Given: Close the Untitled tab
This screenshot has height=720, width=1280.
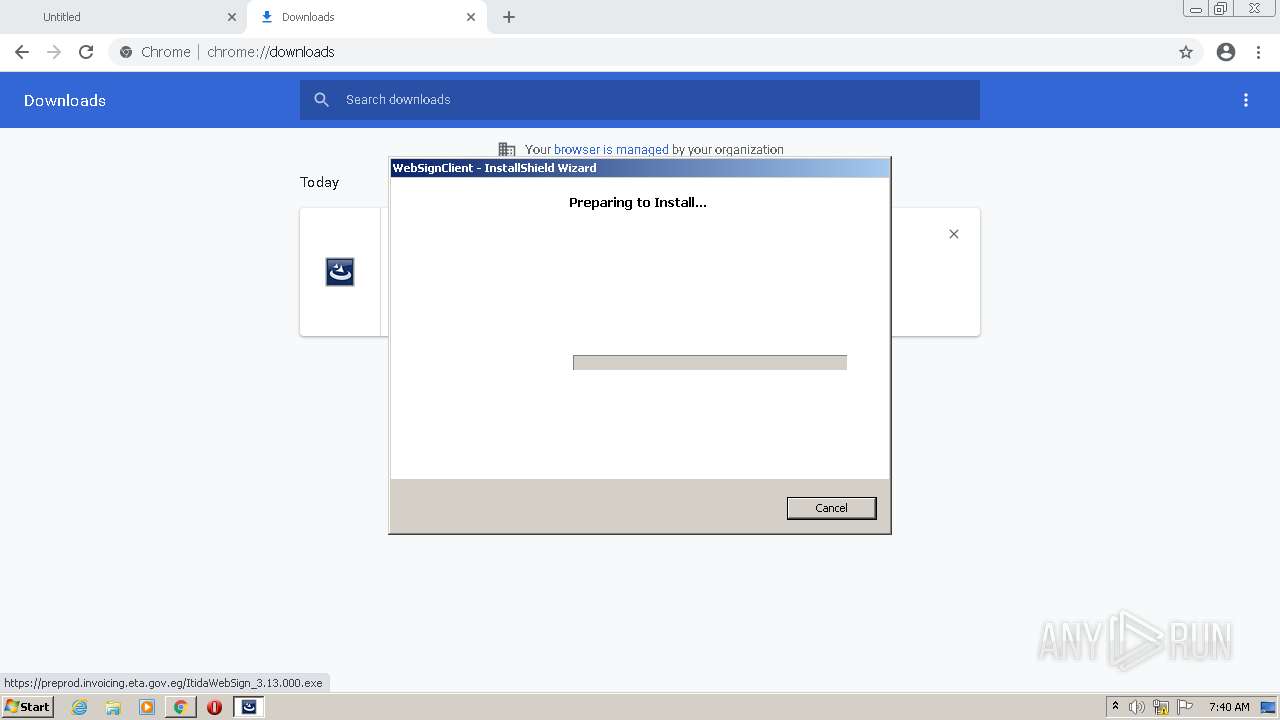Looking at the screenshot, I should [x=232, y=17].
